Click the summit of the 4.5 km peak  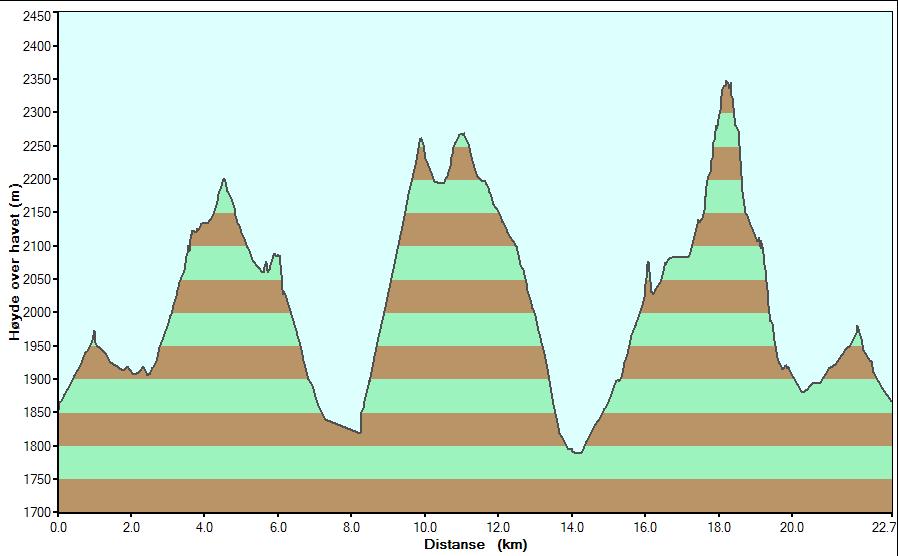pyautogui.click(x=224, y=181)
